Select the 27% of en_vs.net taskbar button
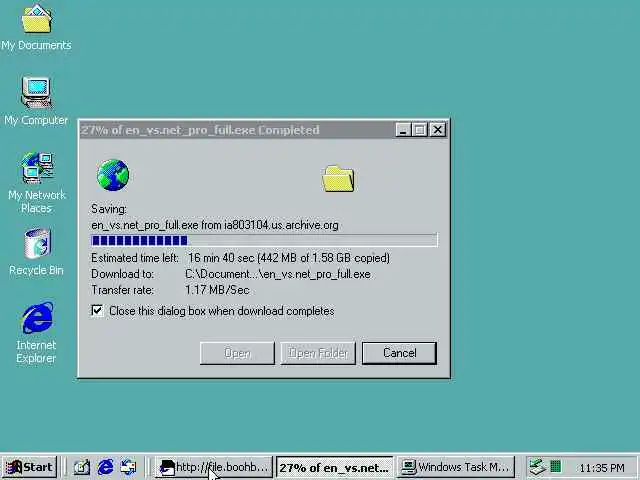 click(335, 467)
